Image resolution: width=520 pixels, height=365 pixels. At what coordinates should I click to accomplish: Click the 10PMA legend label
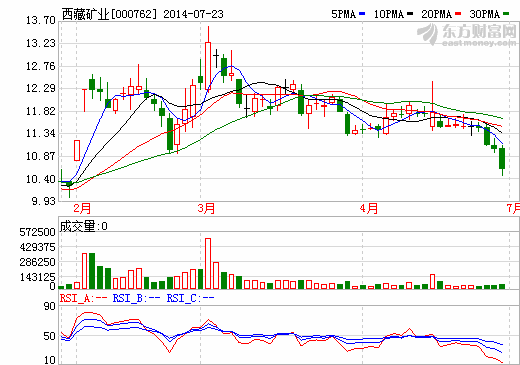(389, 14)
